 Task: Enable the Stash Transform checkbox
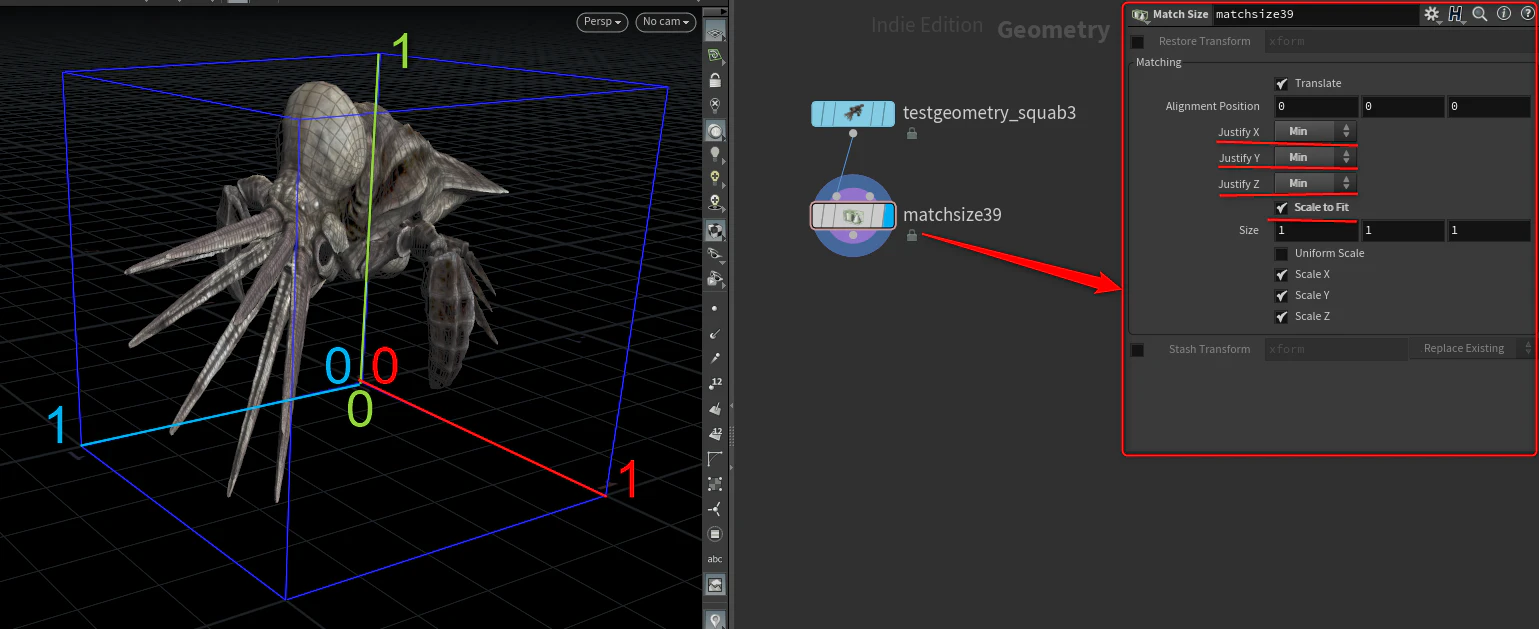(1138, 350)
